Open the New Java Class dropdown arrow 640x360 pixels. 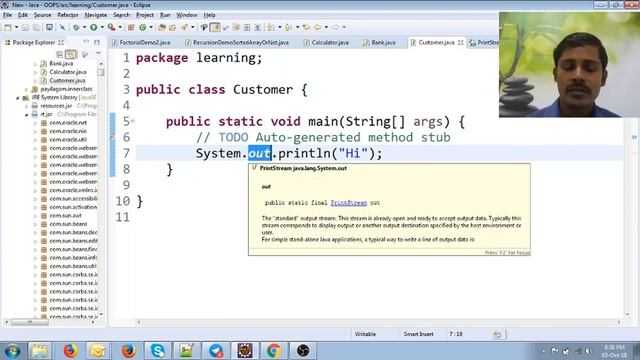click(151, 27)
